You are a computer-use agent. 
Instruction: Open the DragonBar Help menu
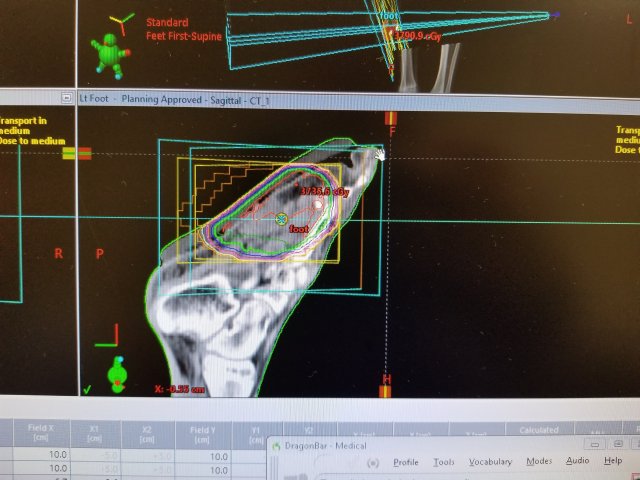coord(612,461)
